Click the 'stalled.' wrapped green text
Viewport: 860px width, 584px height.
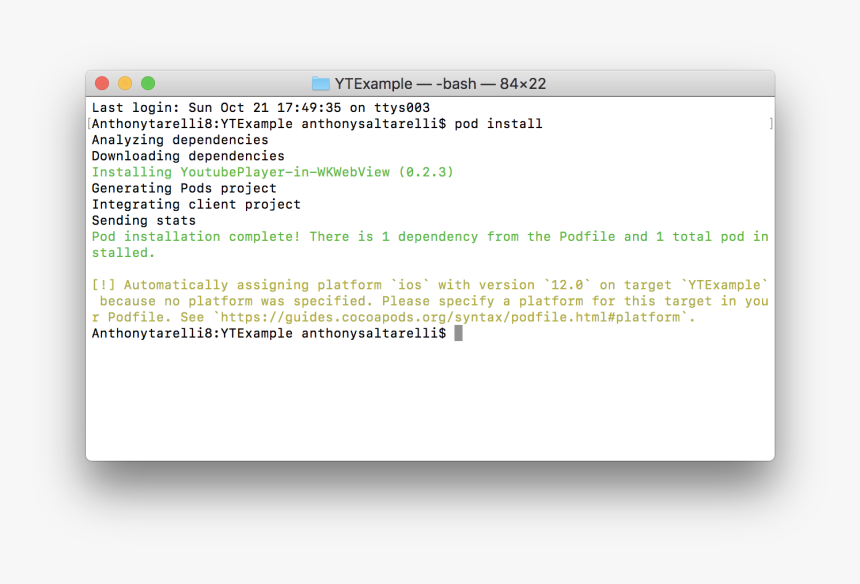point(123,253)
